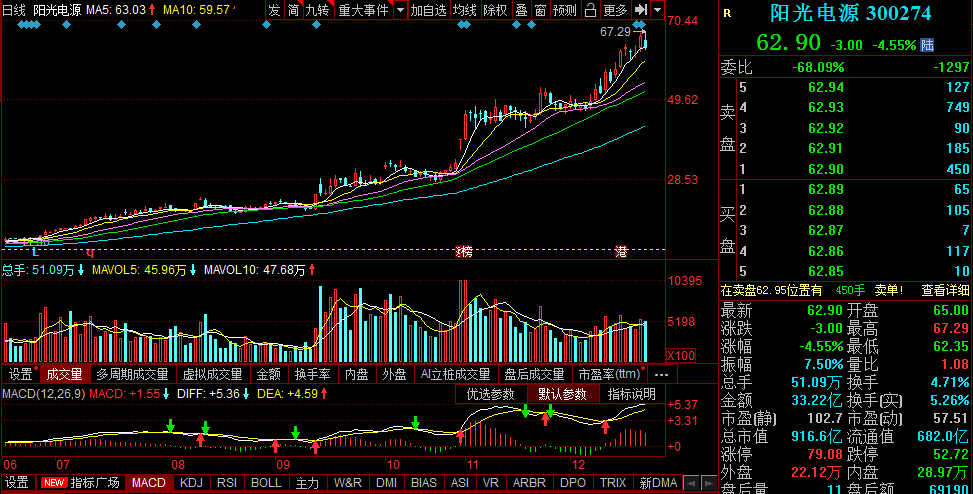The height and width of the screenshot is (494, 973).
Task: Select the W&R indicator tab
Action: [x=348, y=483]
